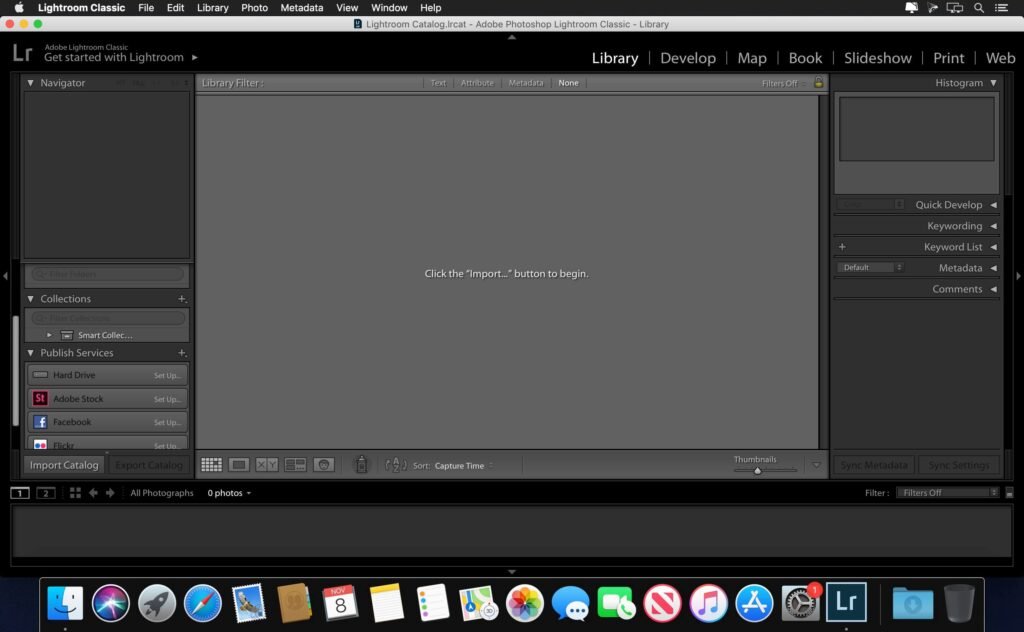Open Survey view mode

pyautogui.click(x=294, y=464)
